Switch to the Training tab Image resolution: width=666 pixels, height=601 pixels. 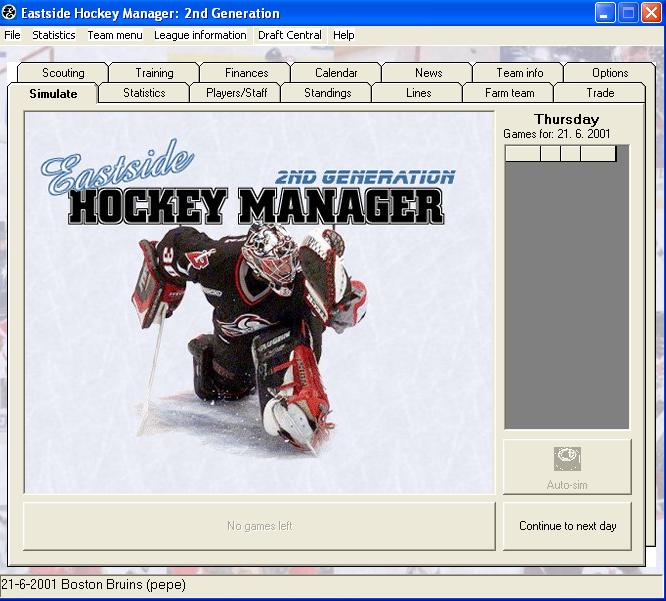coord(154,73)
